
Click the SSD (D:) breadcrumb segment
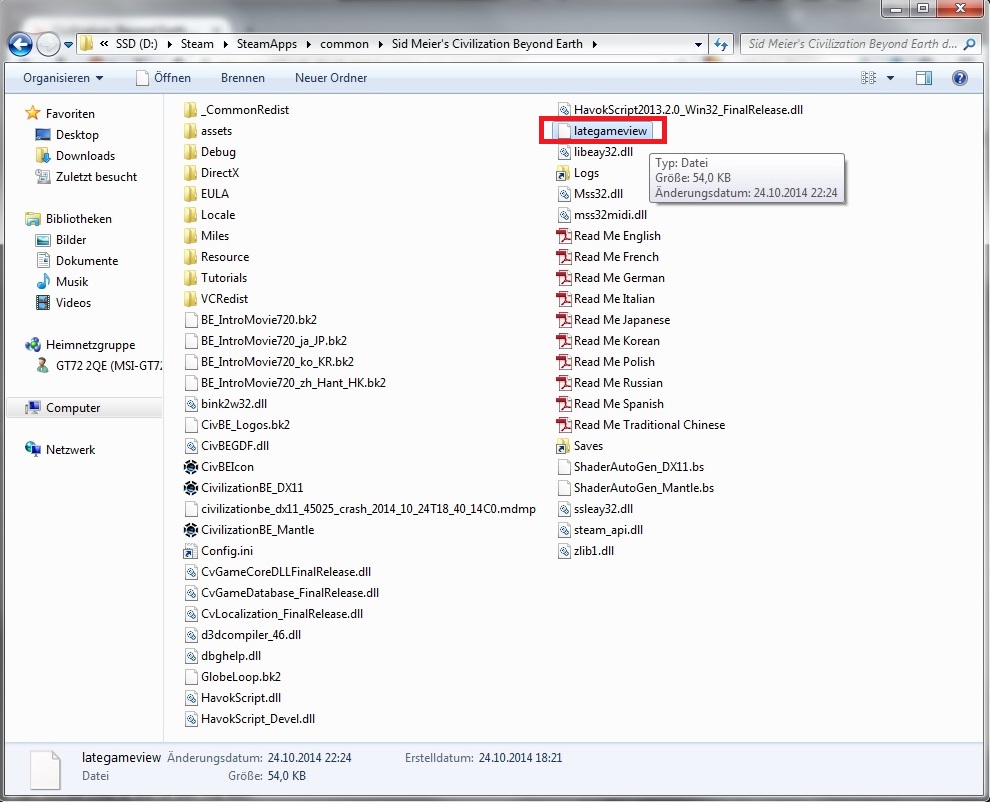(136, 44)
